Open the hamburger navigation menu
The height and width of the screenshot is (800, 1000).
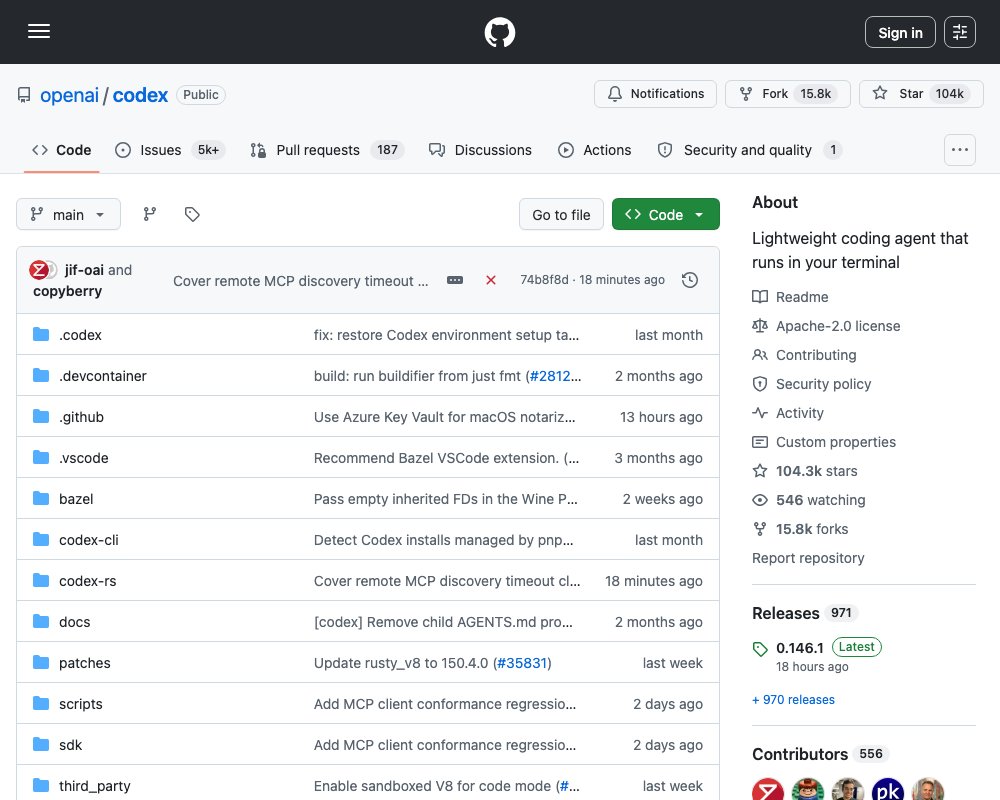(39, 31)
